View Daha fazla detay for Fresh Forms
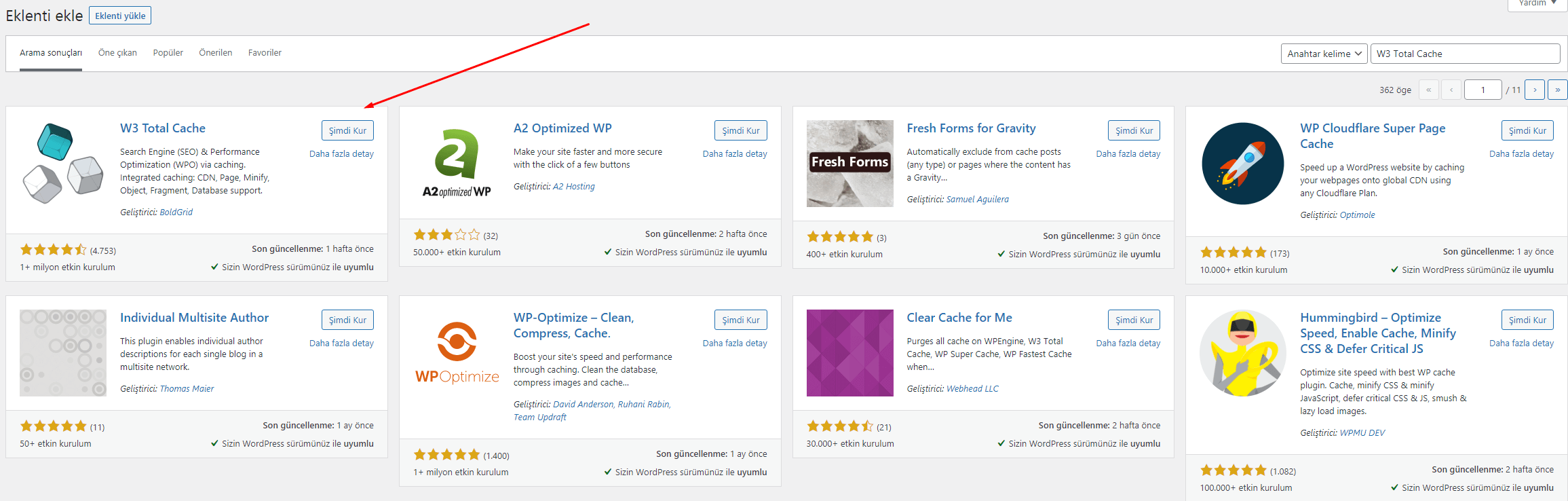This screenshot has width=1568, height=501. (1128, 154)
